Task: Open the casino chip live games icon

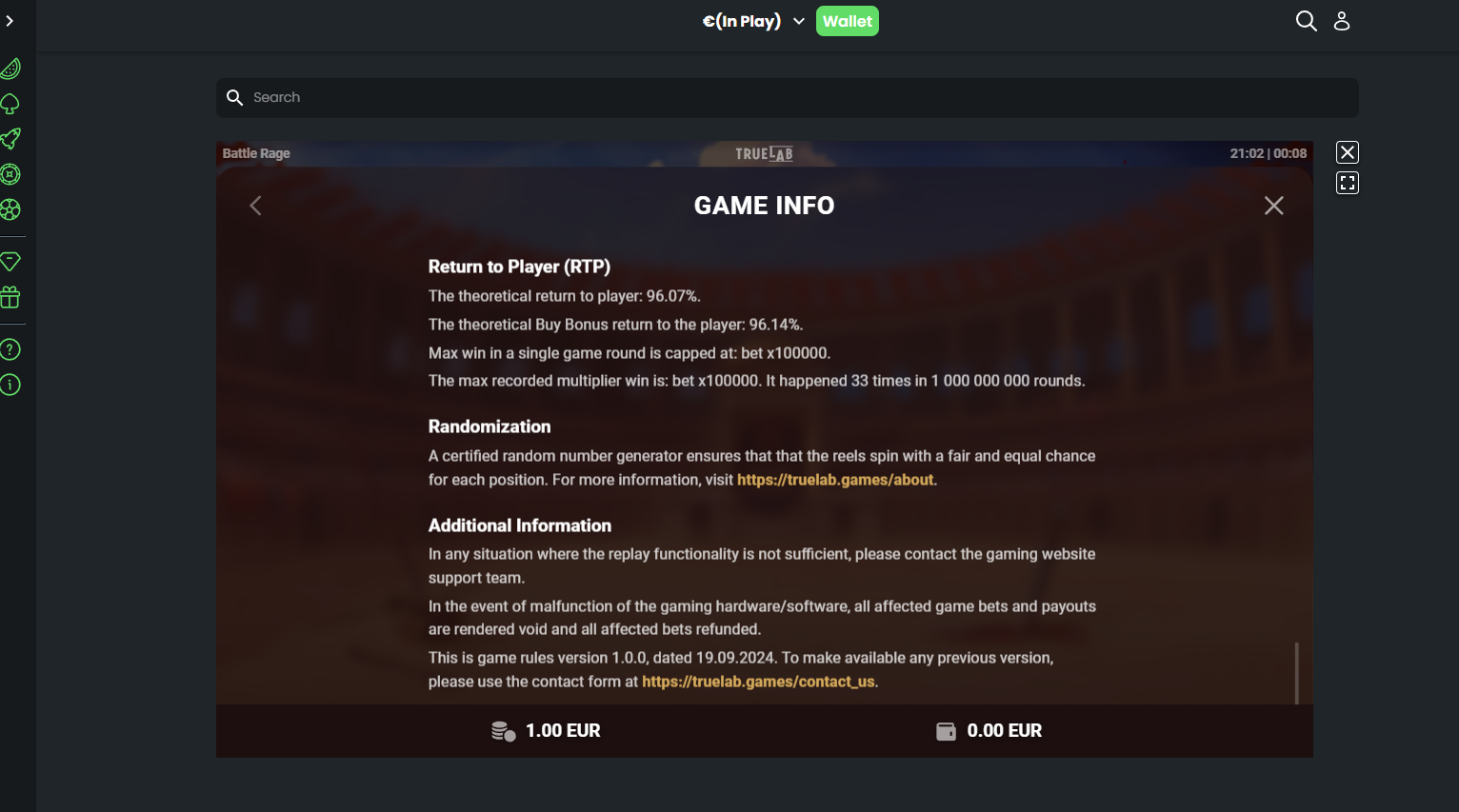Action: (10, 174)
